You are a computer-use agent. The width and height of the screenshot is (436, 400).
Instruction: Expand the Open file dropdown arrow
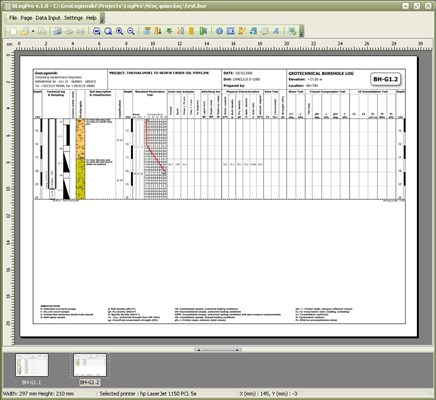click(33, 32)
